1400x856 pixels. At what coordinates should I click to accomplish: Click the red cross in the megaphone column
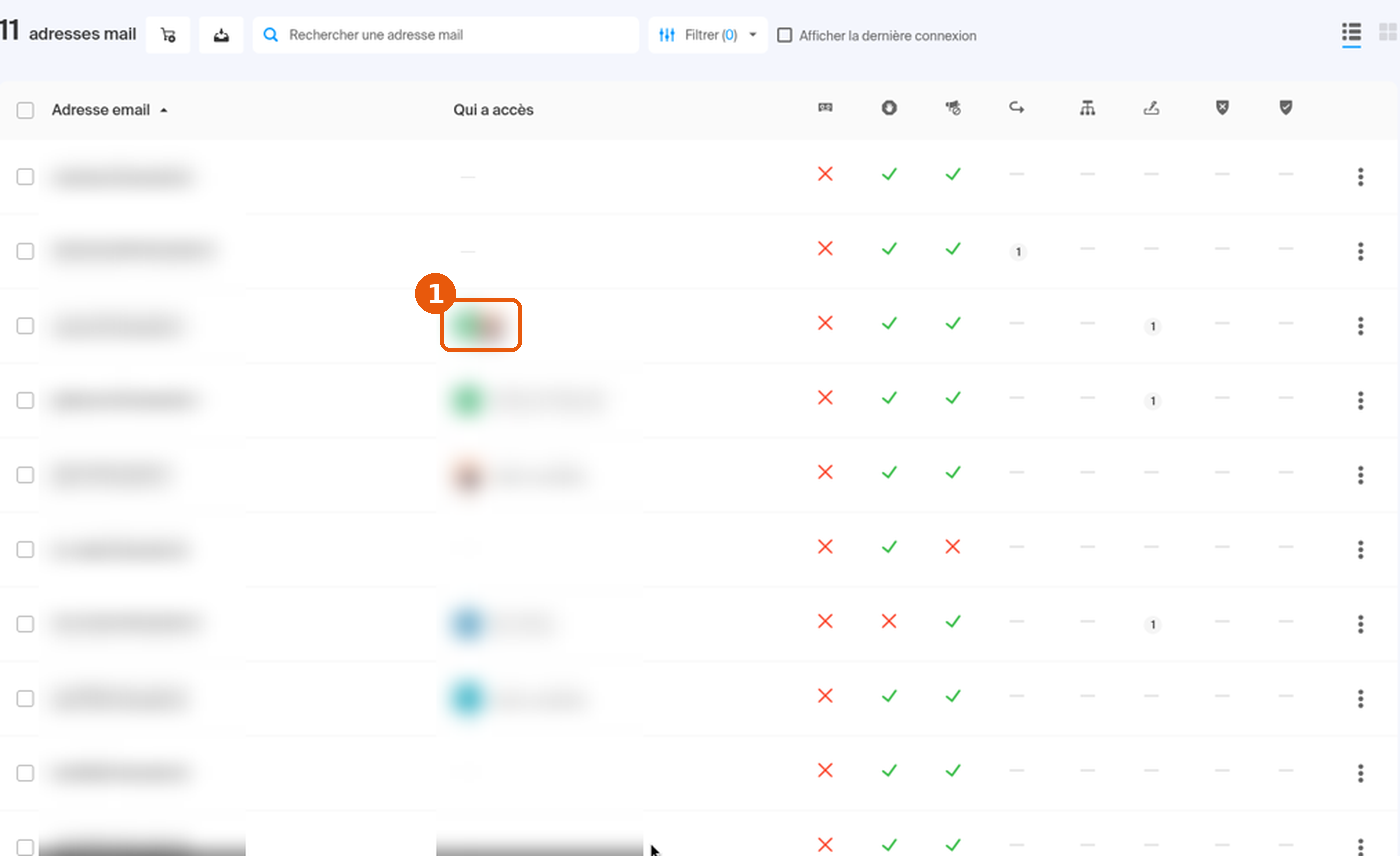(x=953, y=546)
